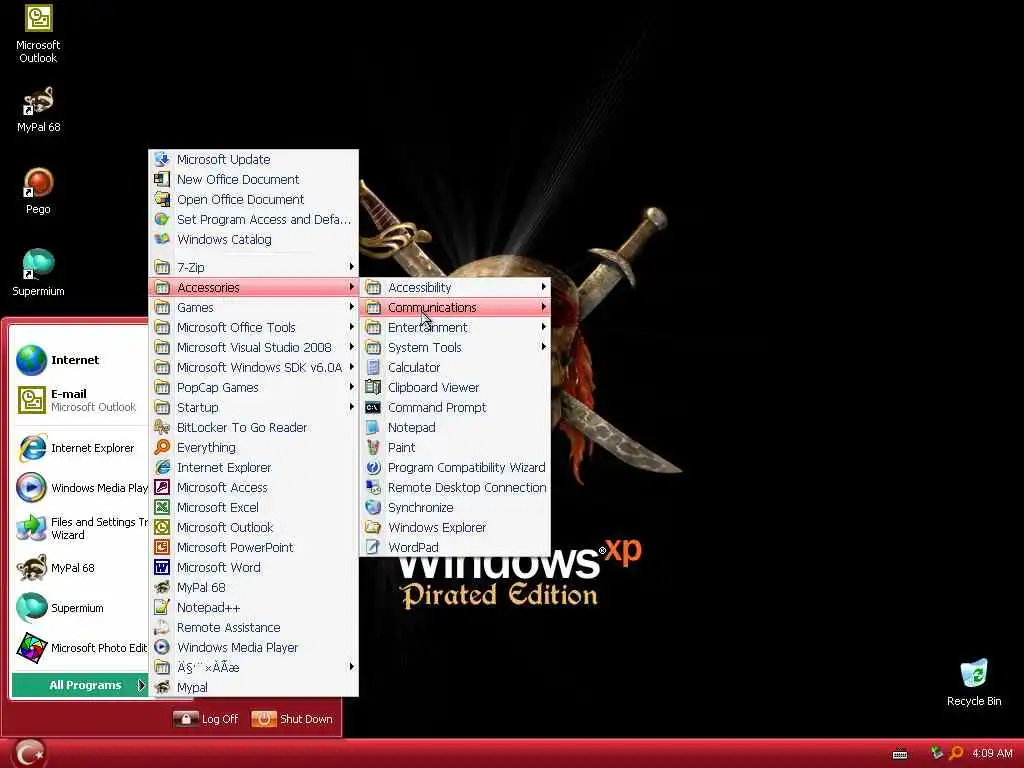Open Windows Catalog from All Programs
This screenshot has width=1024, height=768.
click(x=253, y=240)
